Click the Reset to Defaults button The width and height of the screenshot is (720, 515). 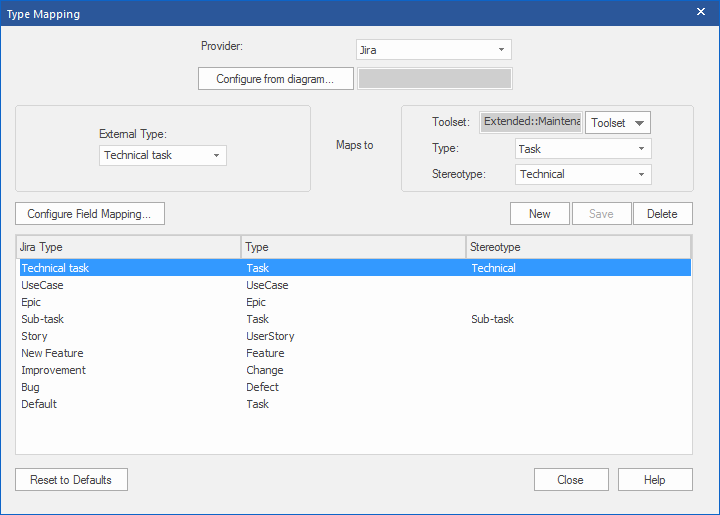point(71,480)
